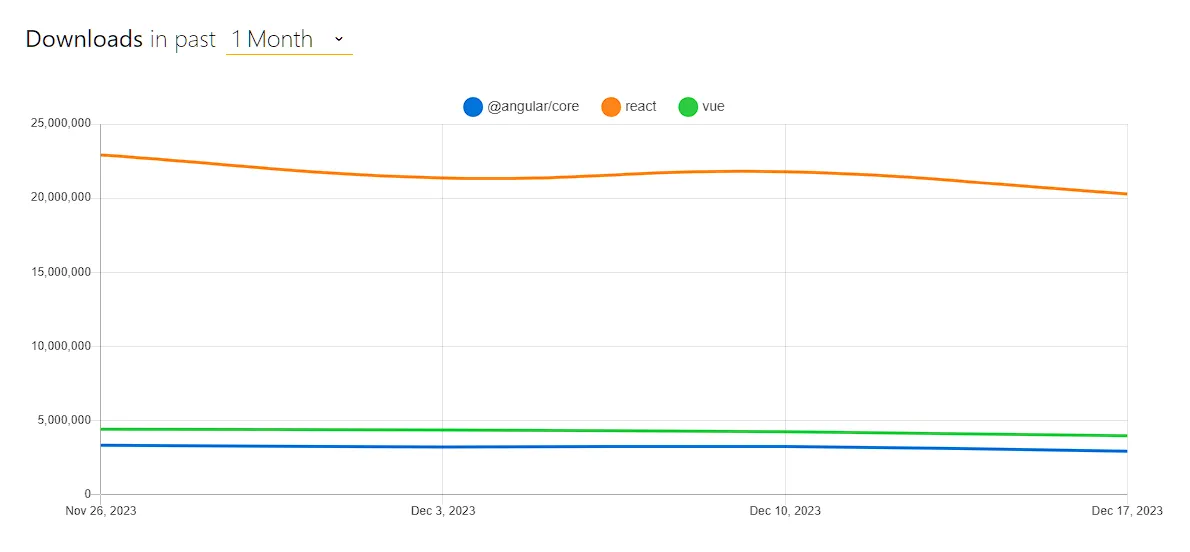1190x552 pixels.
Task: Click the 25,000,000 y-axis label
Action: point(62,124)
